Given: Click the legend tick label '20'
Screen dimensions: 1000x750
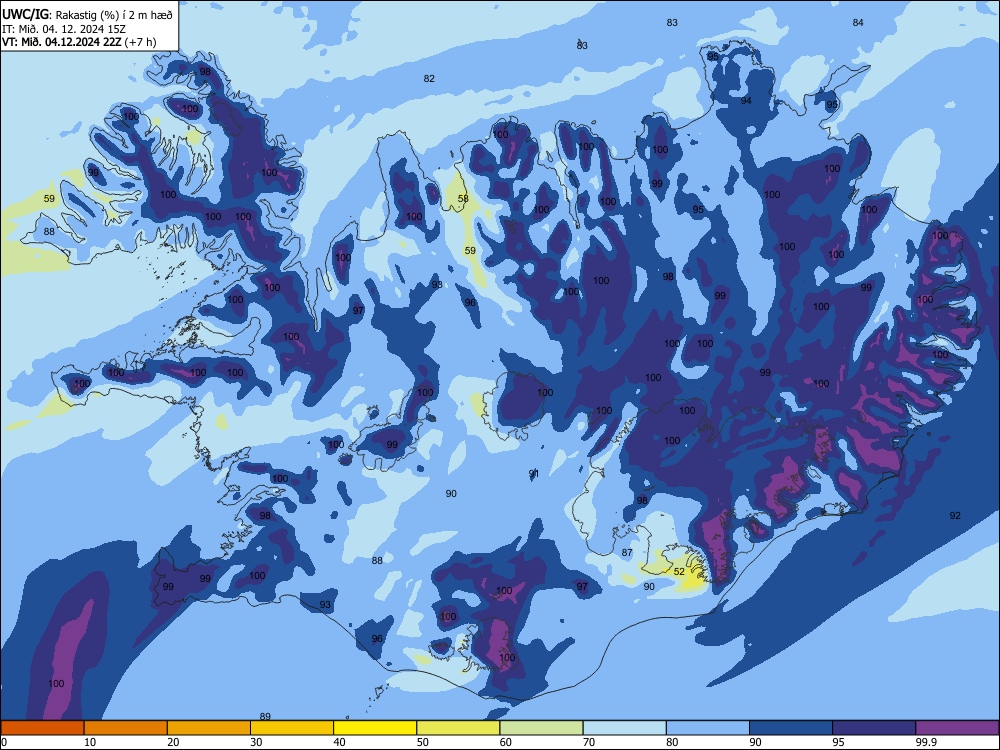Looking at the screenshot, I should pyautogui.click(x=173, y=742).
